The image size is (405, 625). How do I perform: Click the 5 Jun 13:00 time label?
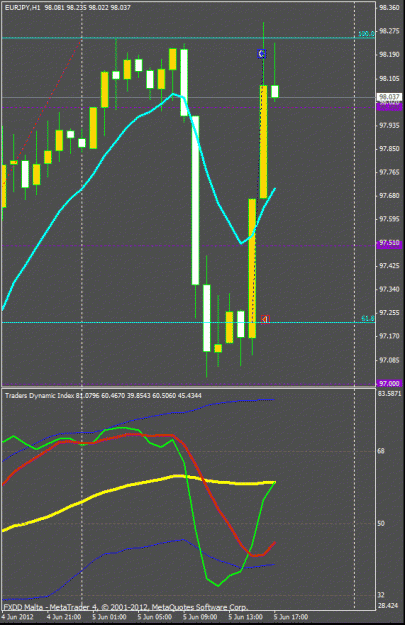(246, 617)
